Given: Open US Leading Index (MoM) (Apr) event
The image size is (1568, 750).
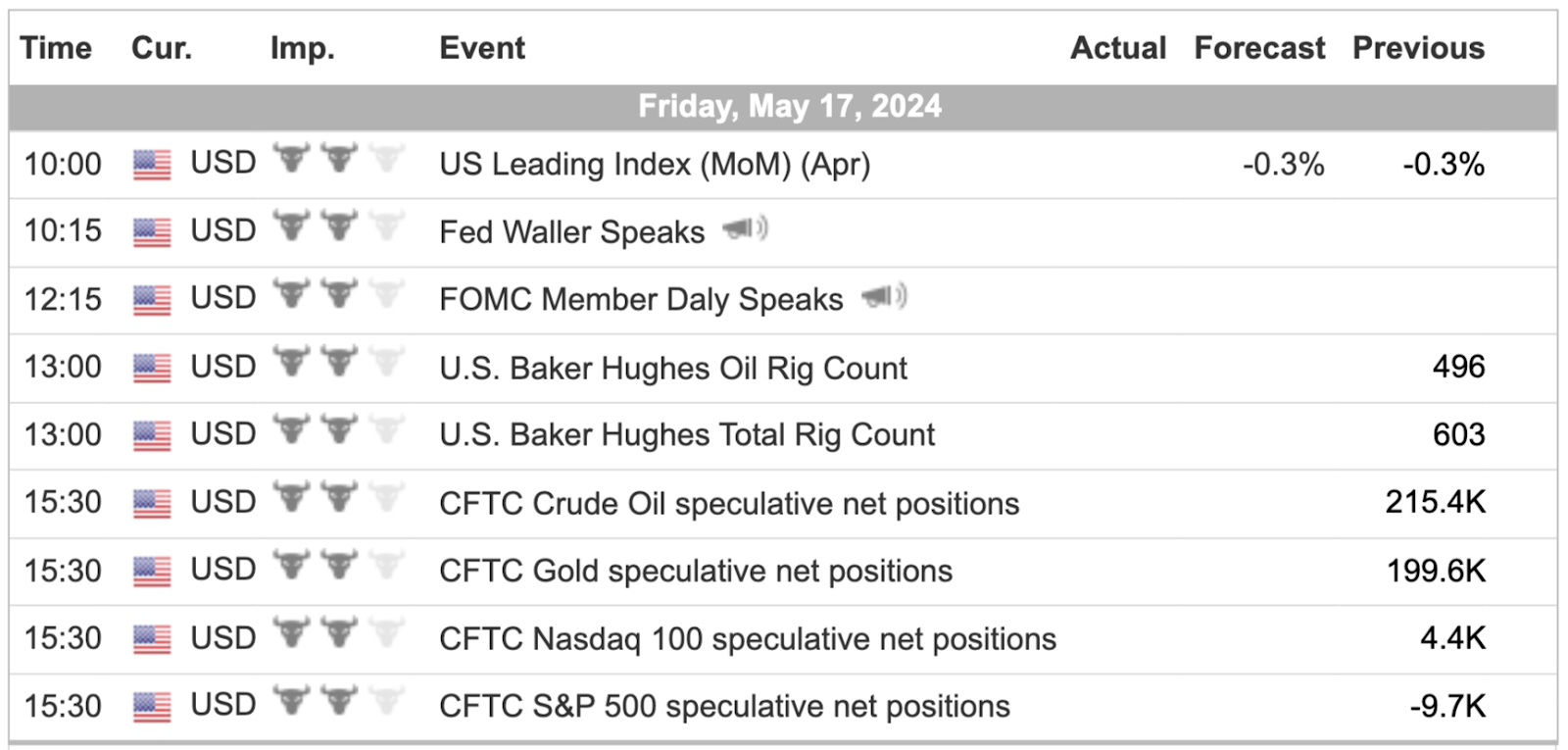Looking at the screenshot, I should [655, 164].
